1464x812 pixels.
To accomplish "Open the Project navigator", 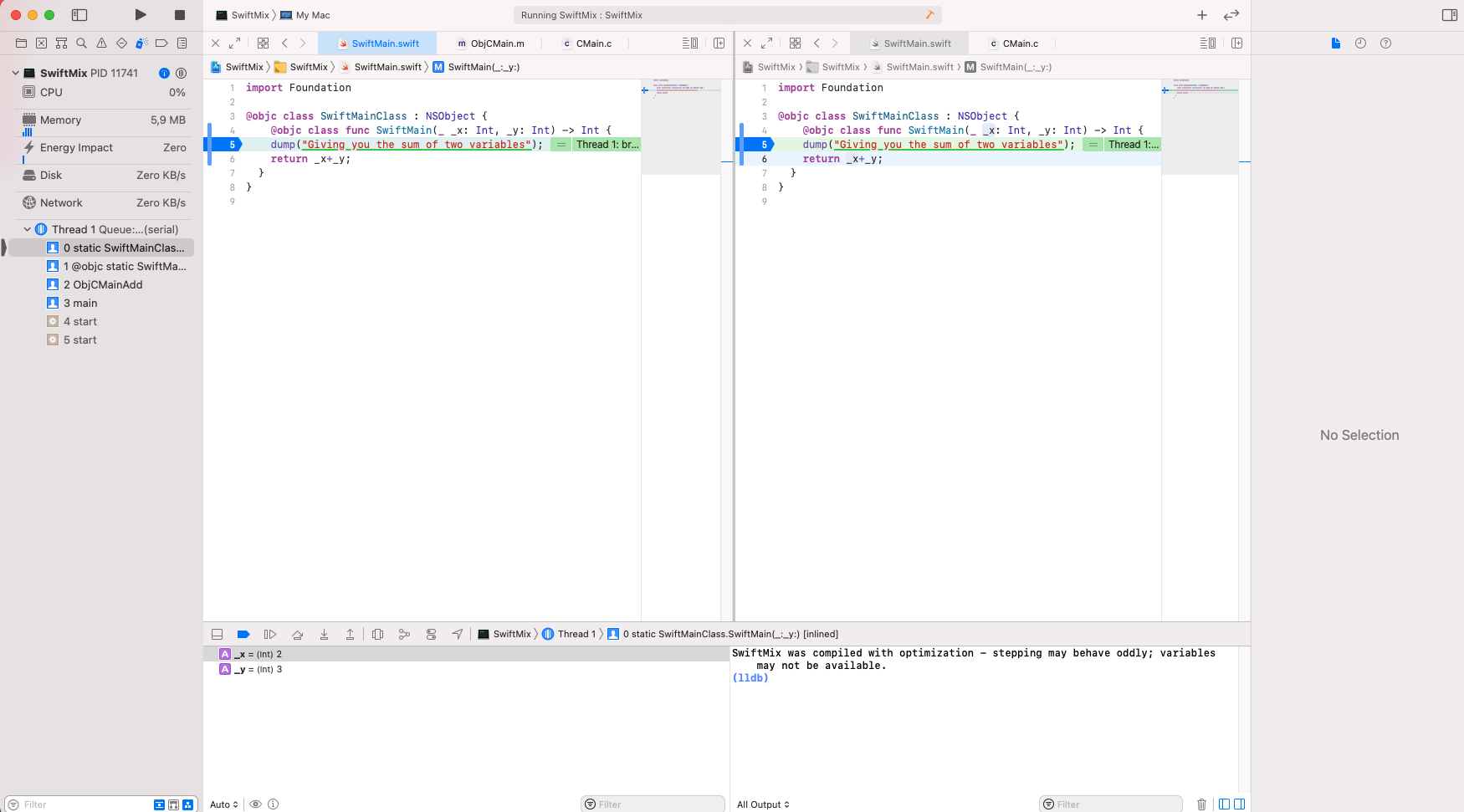I will 21,43.
